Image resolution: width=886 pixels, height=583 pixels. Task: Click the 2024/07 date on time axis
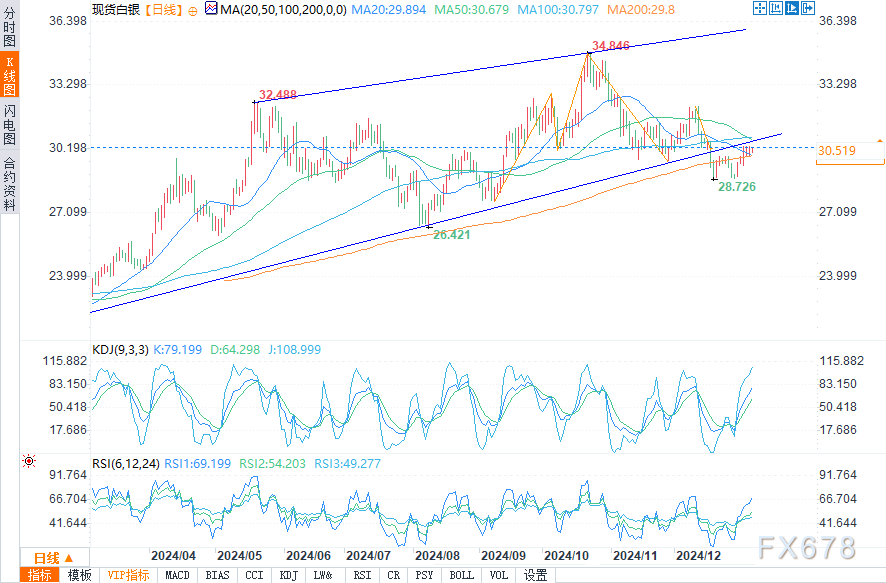point(368,556)
